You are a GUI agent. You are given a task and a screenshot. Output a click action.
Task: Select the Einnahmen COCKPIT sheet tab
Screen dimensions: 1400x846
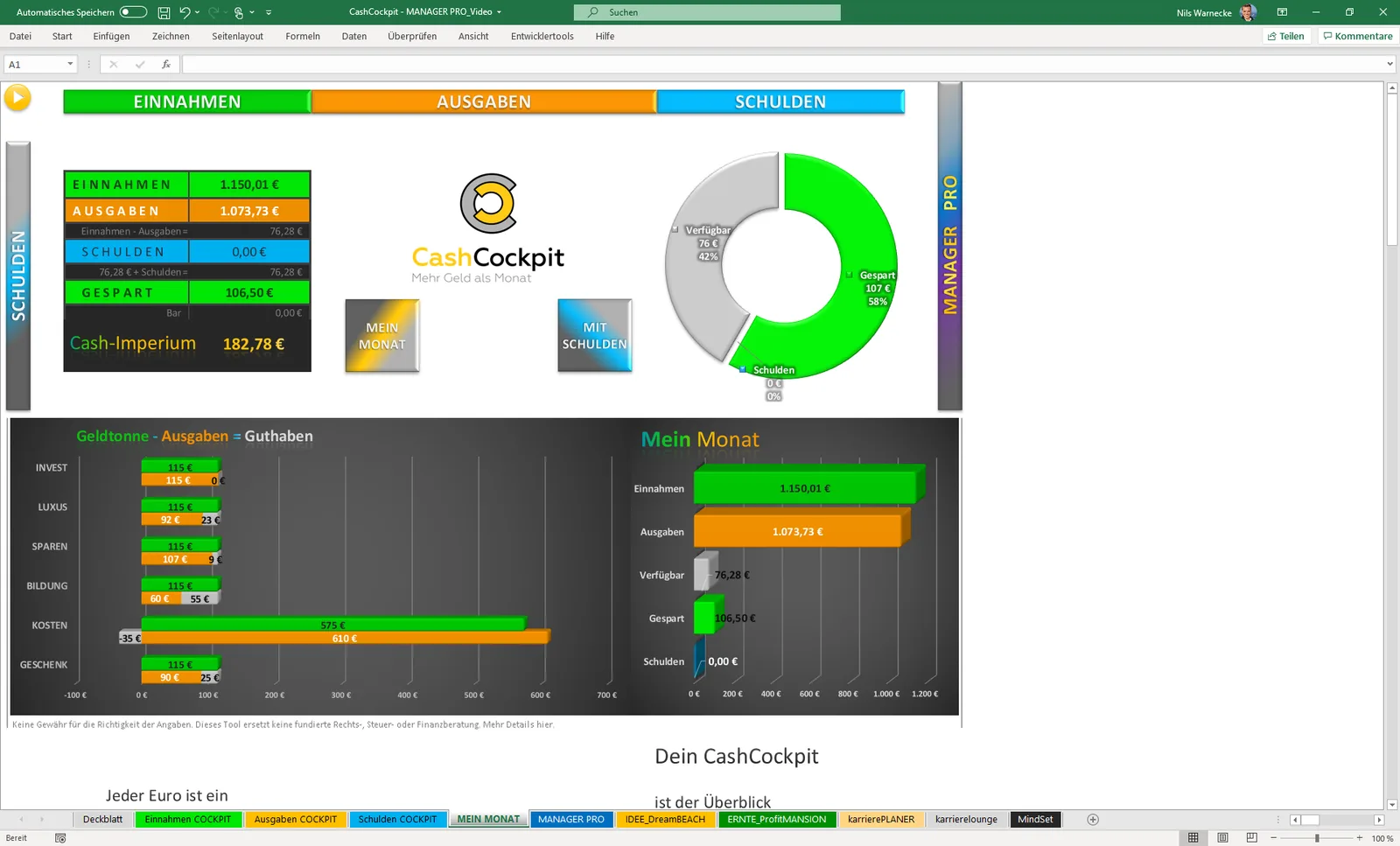click(188, 820)
